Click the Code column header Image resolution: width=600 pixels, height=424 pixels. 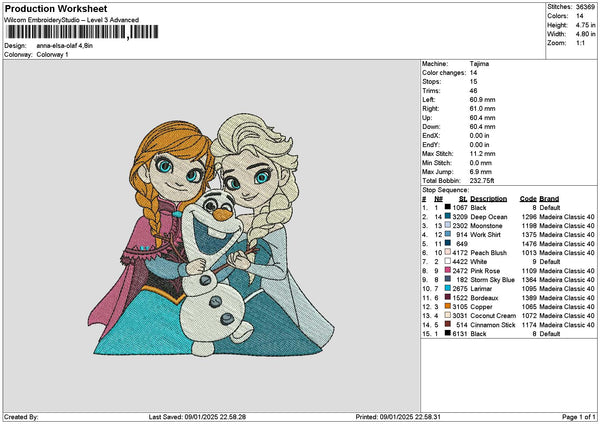(528, 199)
